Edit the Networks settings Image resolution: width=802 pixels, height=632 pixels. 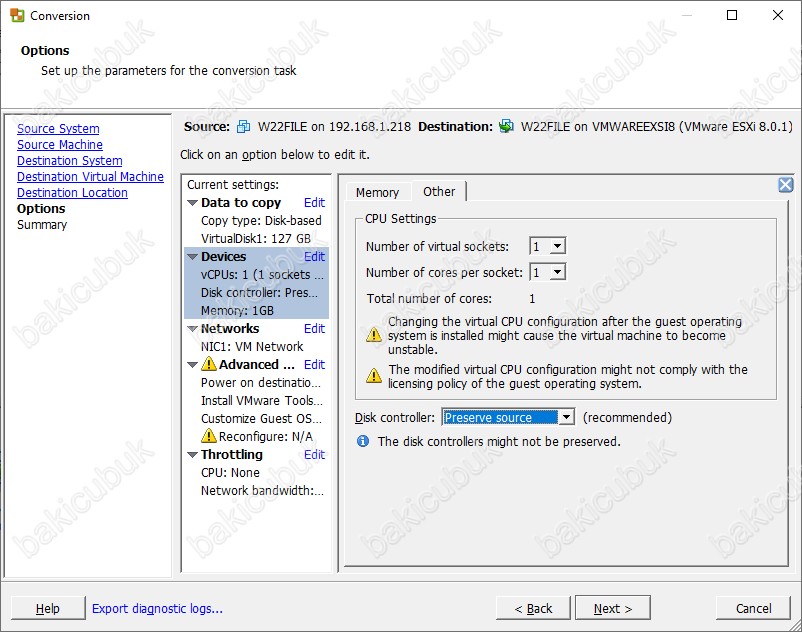(x=314, y=328)
